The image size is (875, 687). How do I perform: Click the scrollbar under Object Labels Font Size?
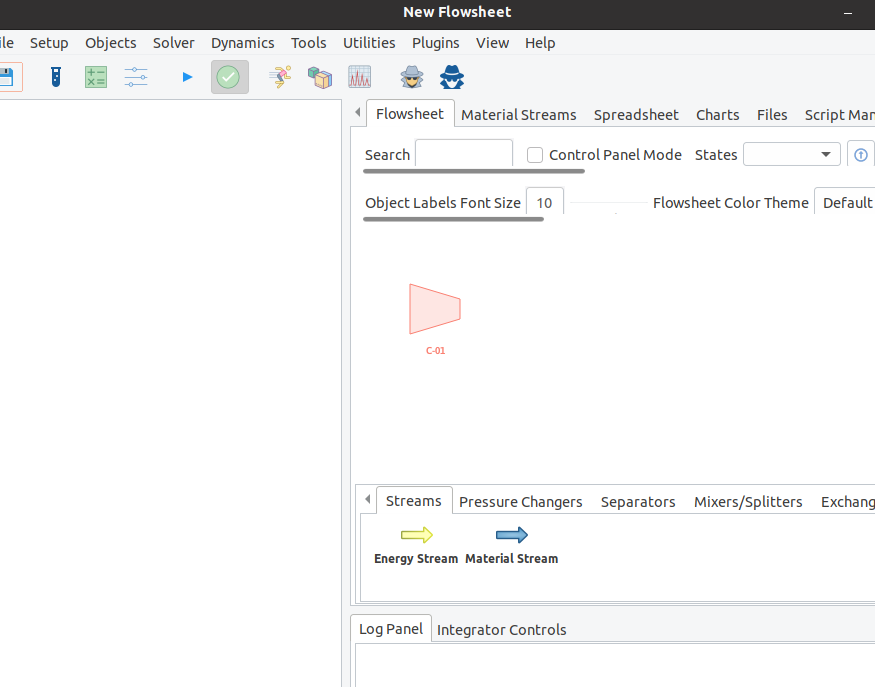[453, 219]
